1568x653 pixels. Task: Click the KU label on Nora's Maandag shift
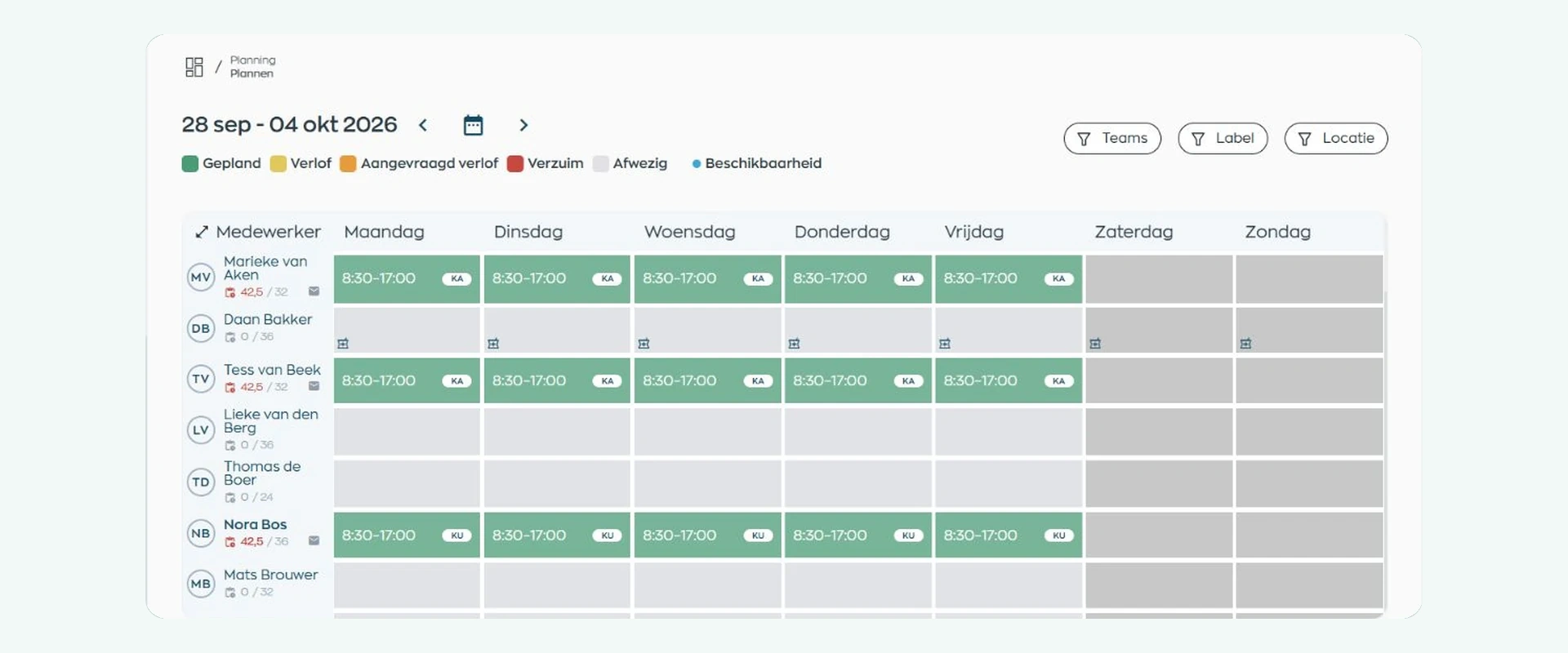[x=457, y=535]
